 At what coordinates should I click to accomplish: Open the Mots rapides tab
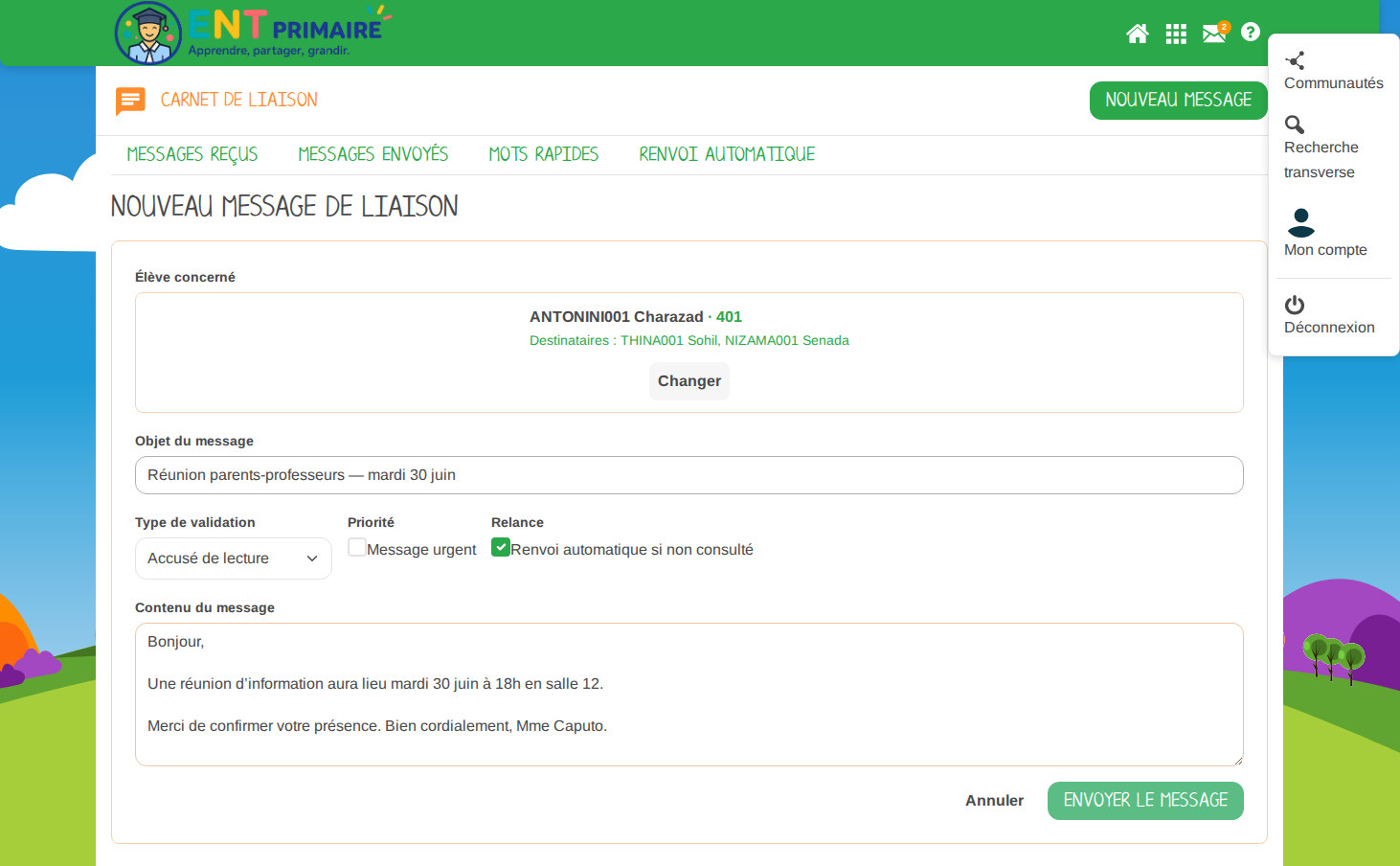544,154
